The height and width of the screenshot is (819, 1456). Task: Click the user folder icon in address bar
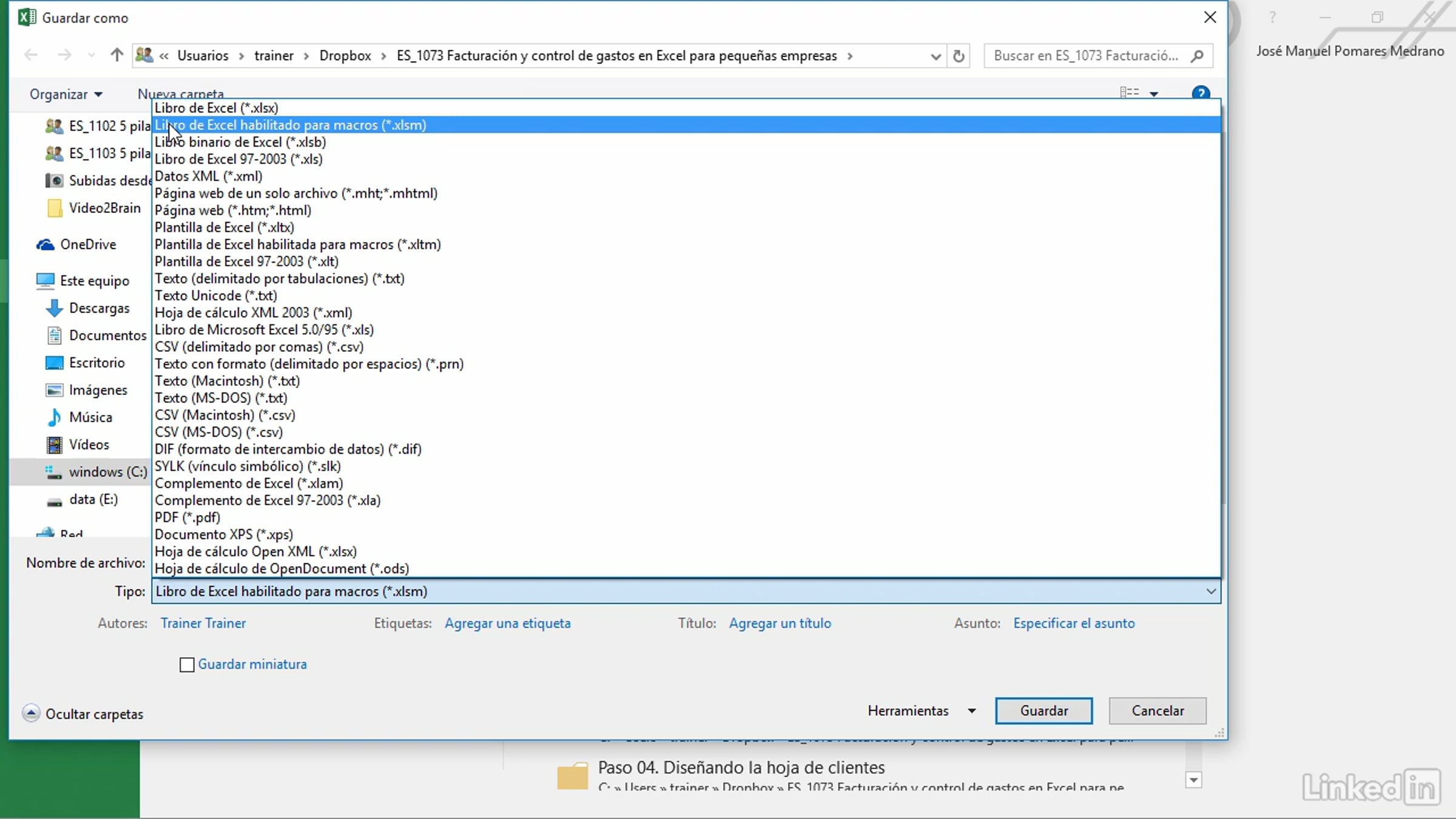pos(144,55)
